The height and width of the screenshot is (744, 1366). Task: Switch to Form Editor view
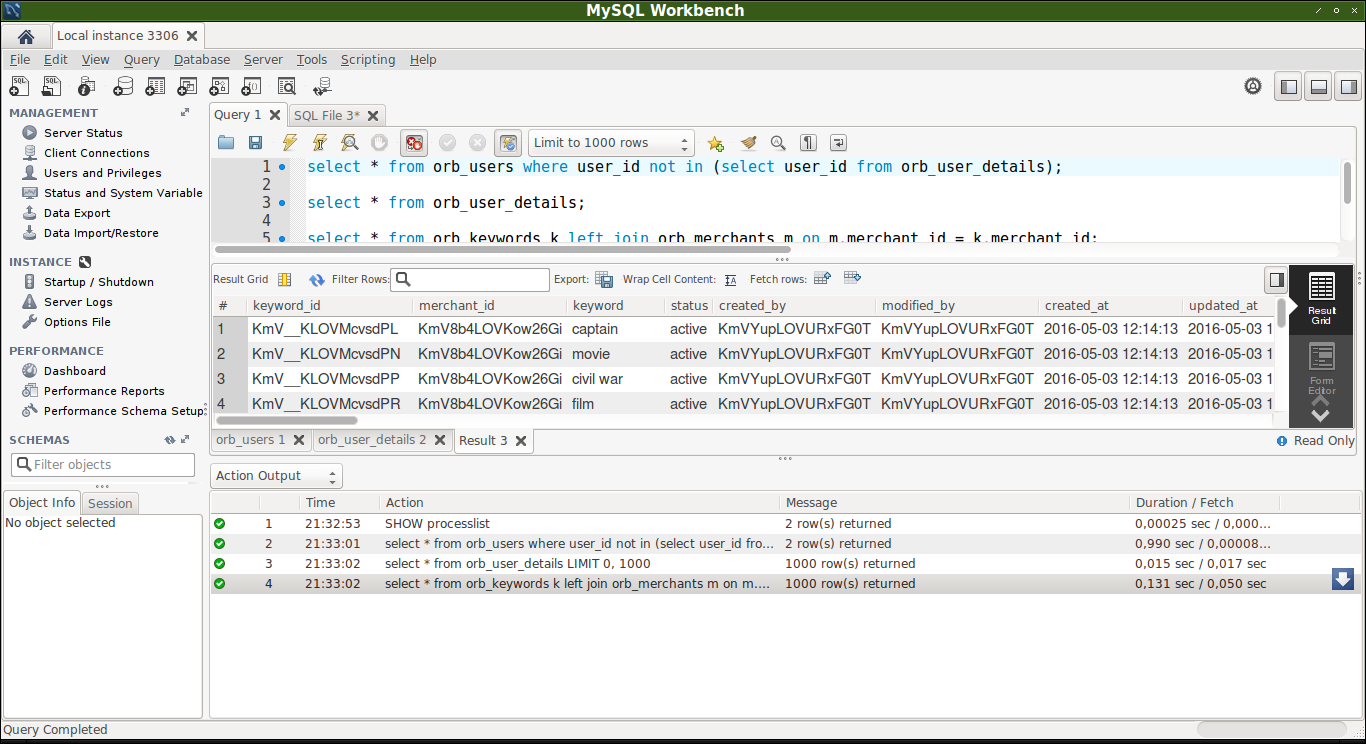pyautogui.click(x=1321, y=366)
